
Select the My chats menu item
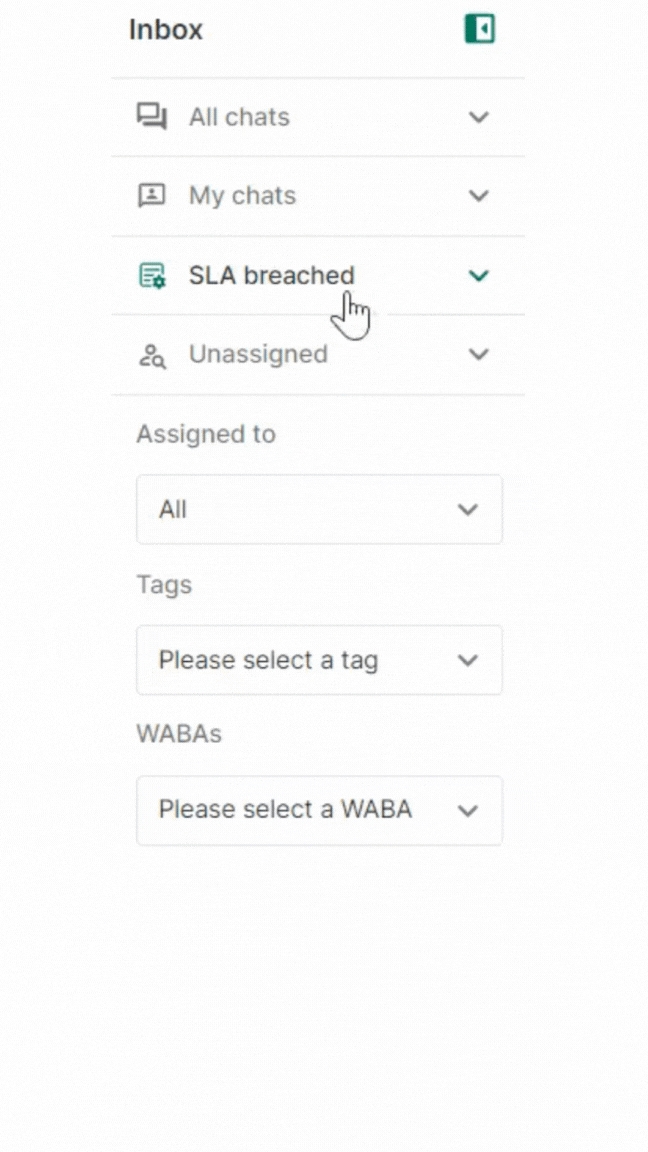242,195
